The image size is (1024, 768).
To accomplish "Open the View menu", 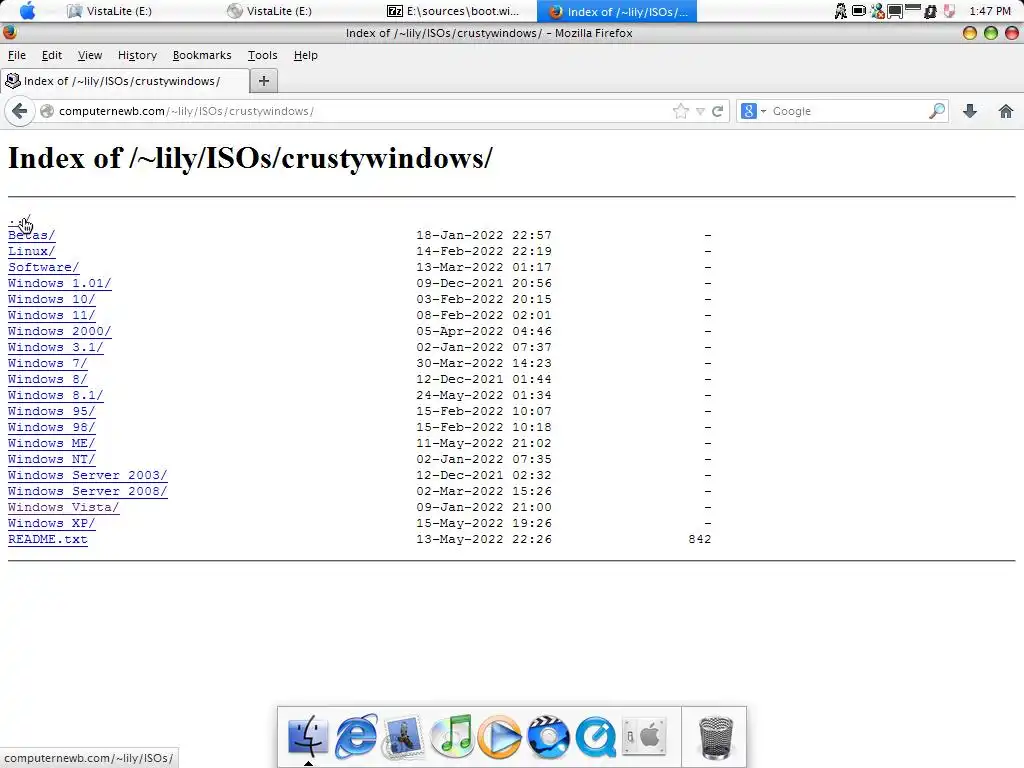I will click(89, 56).
